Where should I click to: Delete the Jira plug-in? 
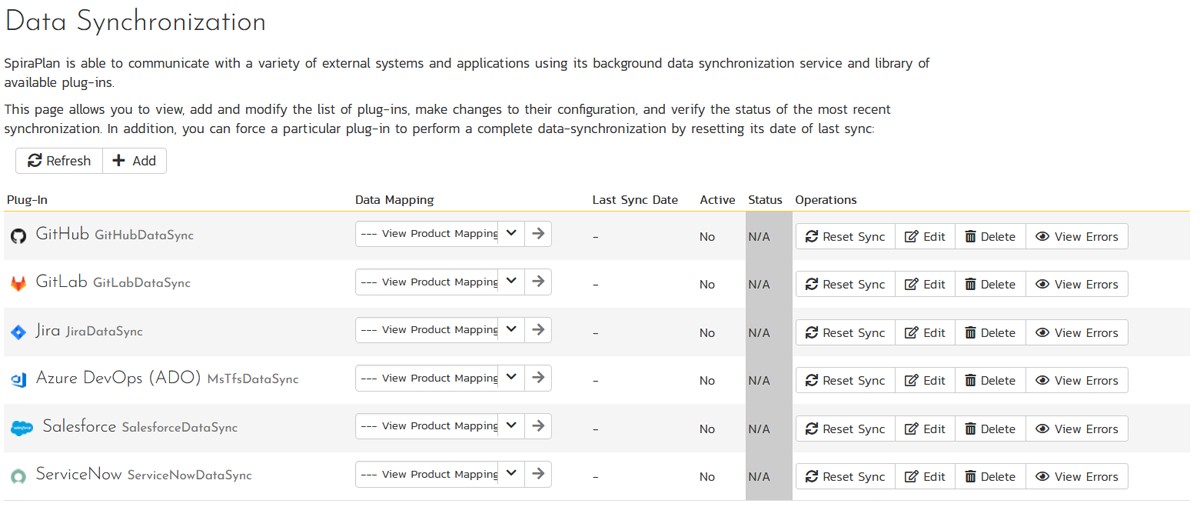point(990,333)
